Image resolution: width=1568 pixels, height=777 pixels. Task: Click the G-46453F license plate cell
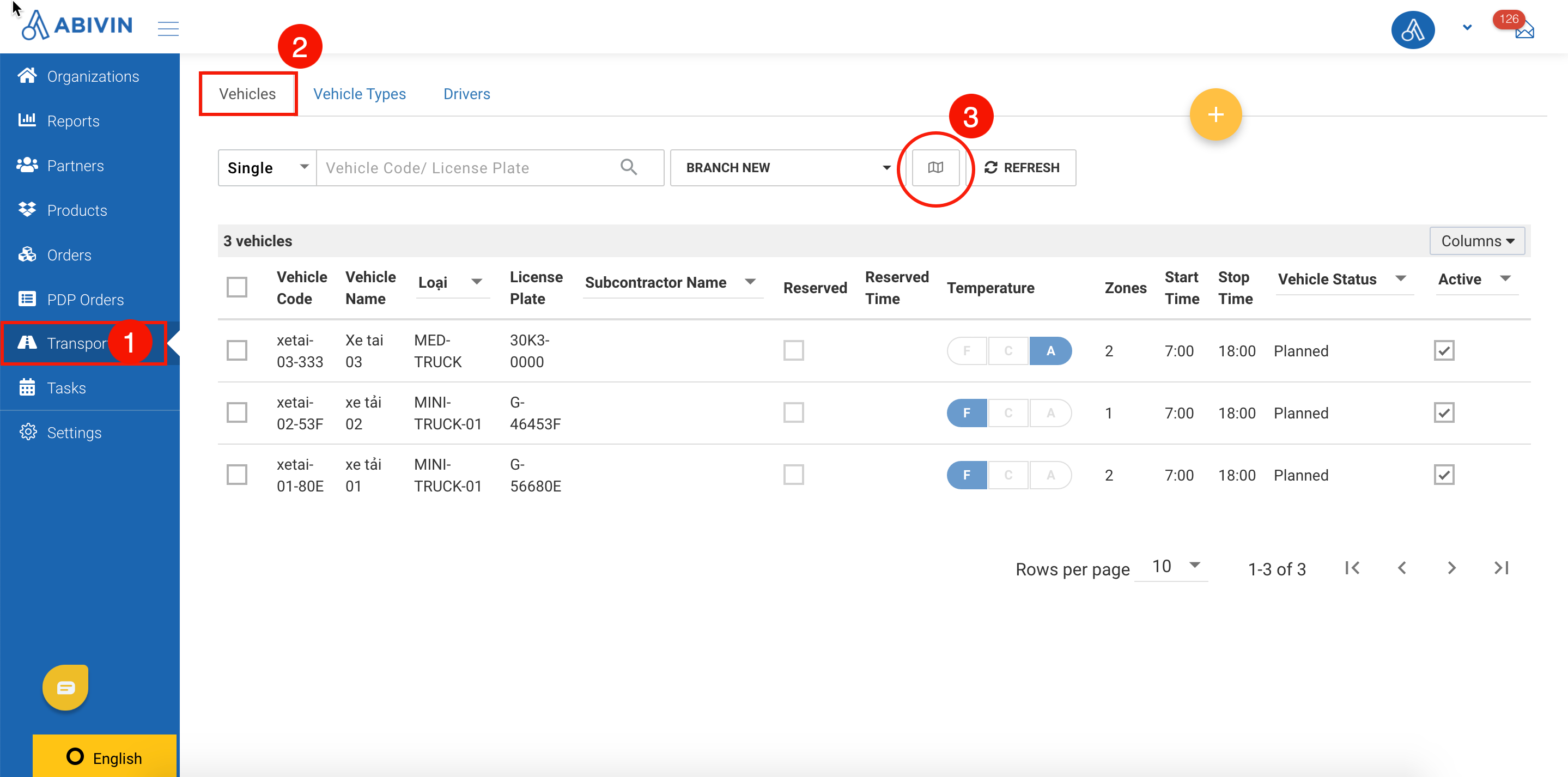click(x=535, y=413)
